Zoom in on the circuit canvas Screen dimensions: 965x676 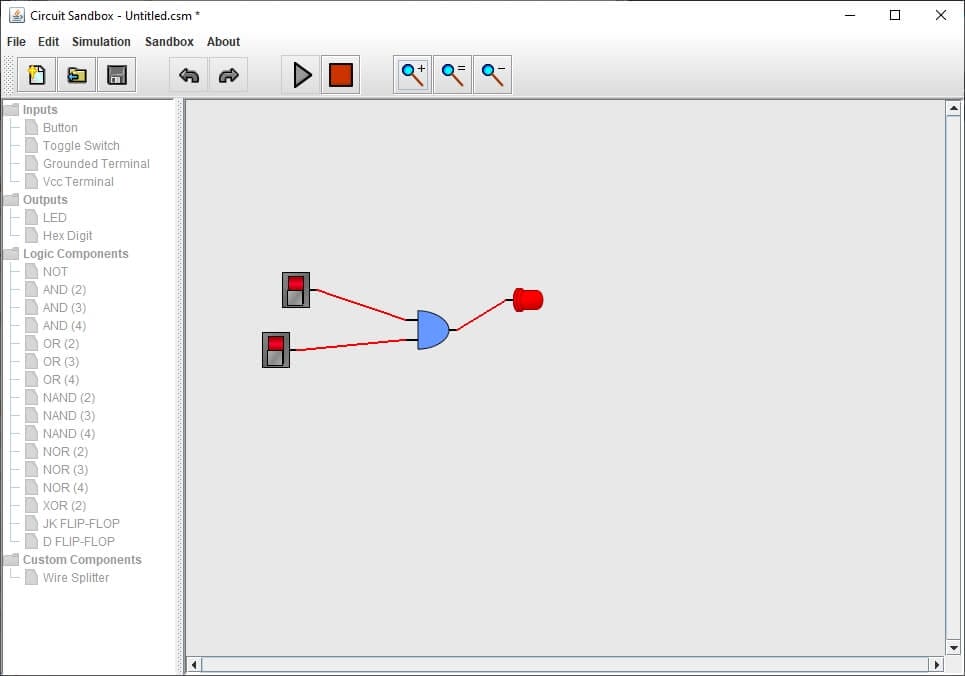[411, 74]
